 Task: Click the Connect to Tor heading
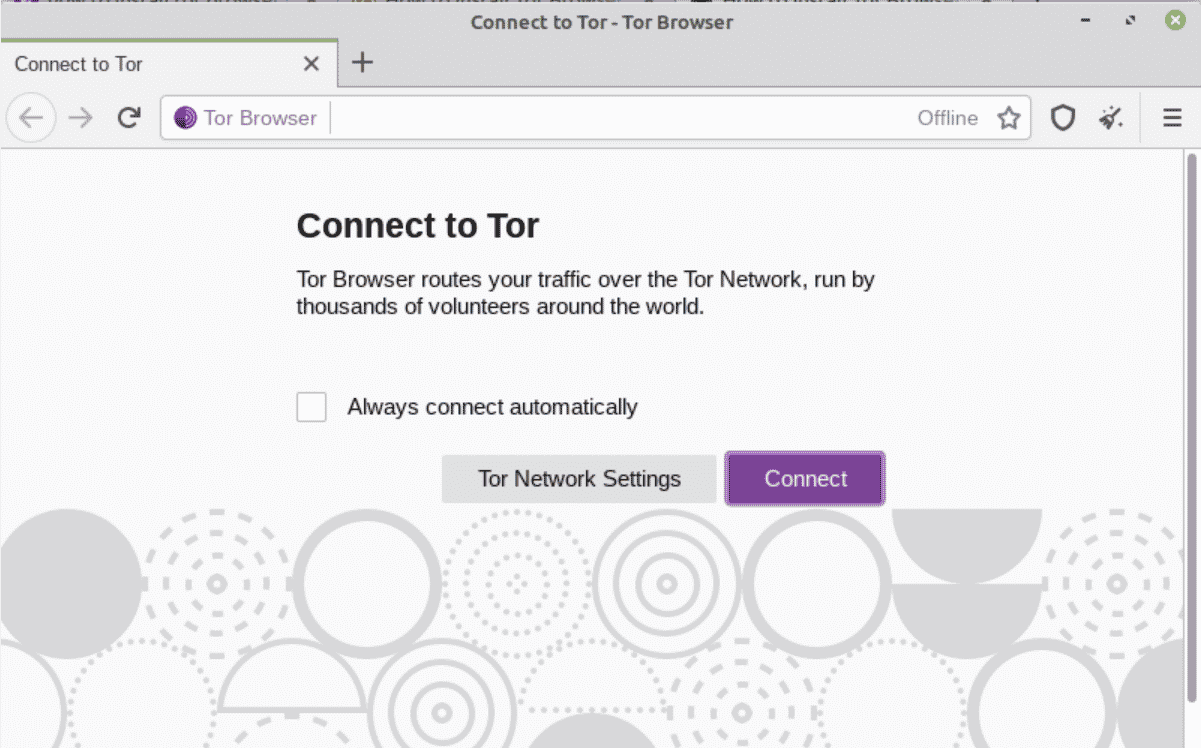pyautogui.click(x=418, y=226)
